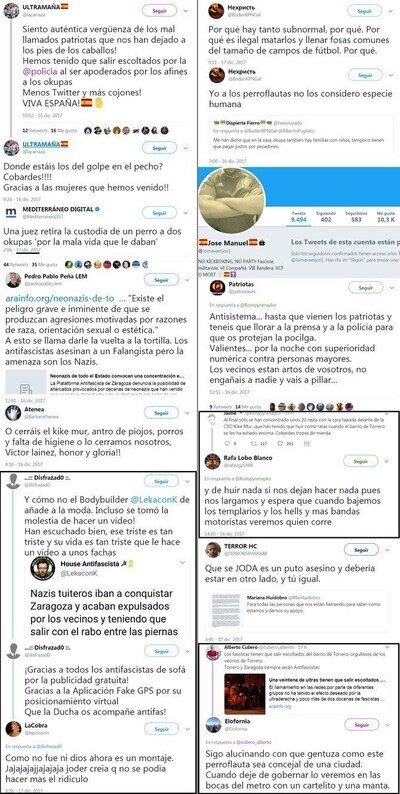Click Seguir next to Elofornia
400x794 pixels.
[362, 724]
